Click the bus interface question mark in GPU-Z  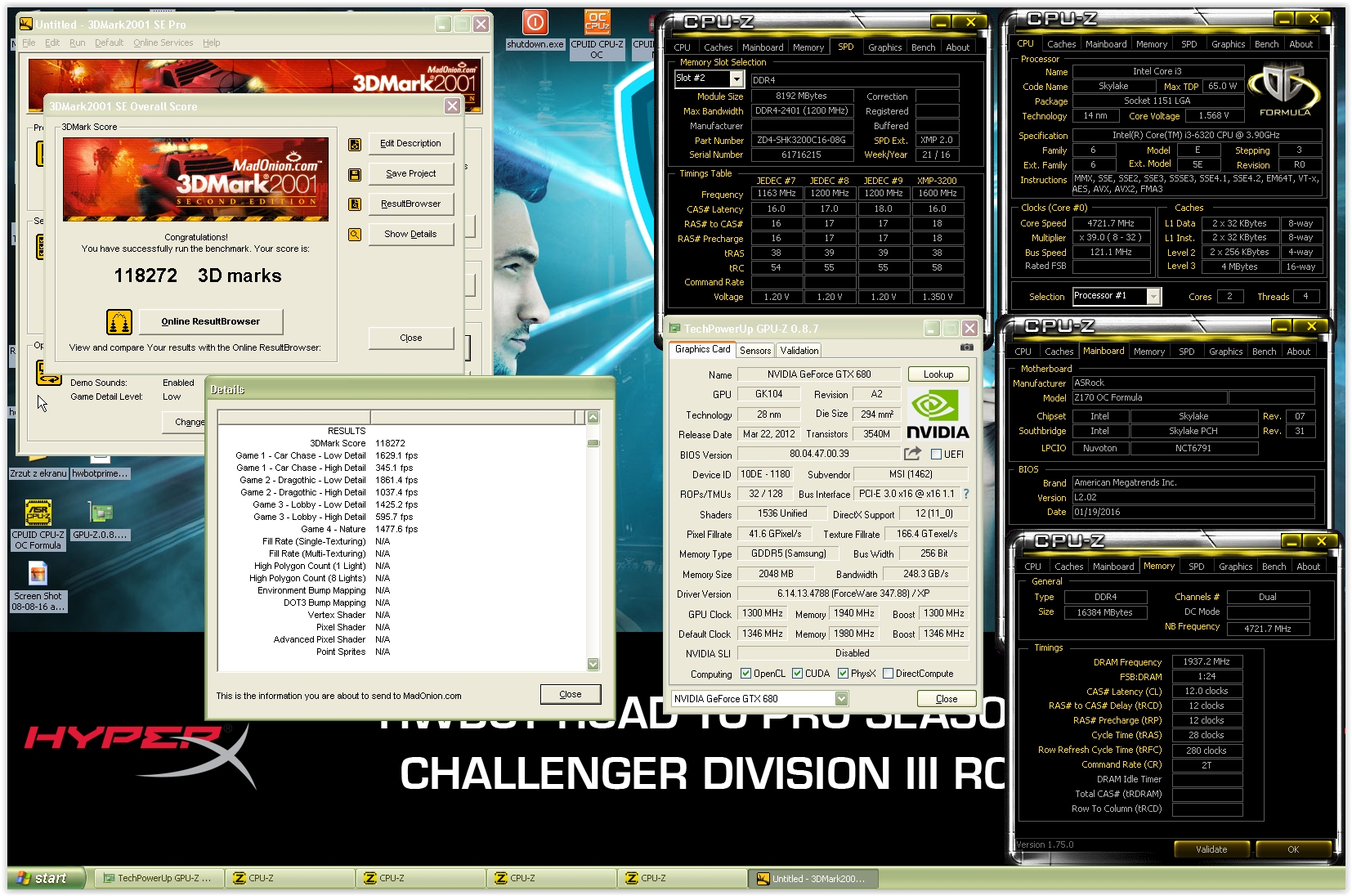(966, 494)
